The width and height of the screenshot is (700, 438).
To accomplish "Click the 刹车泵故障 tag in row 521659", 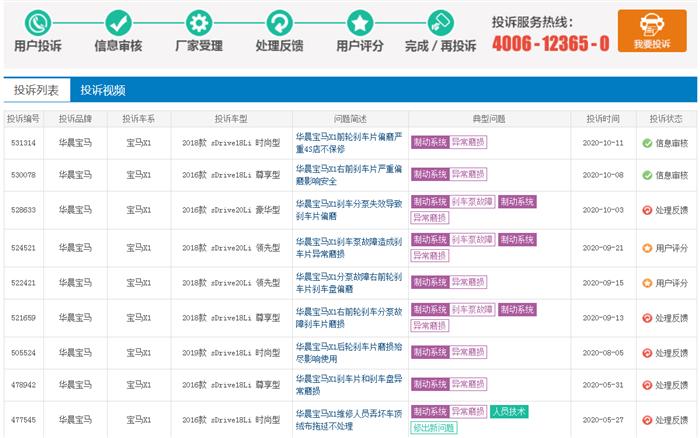I will click(x=472, y=310).
